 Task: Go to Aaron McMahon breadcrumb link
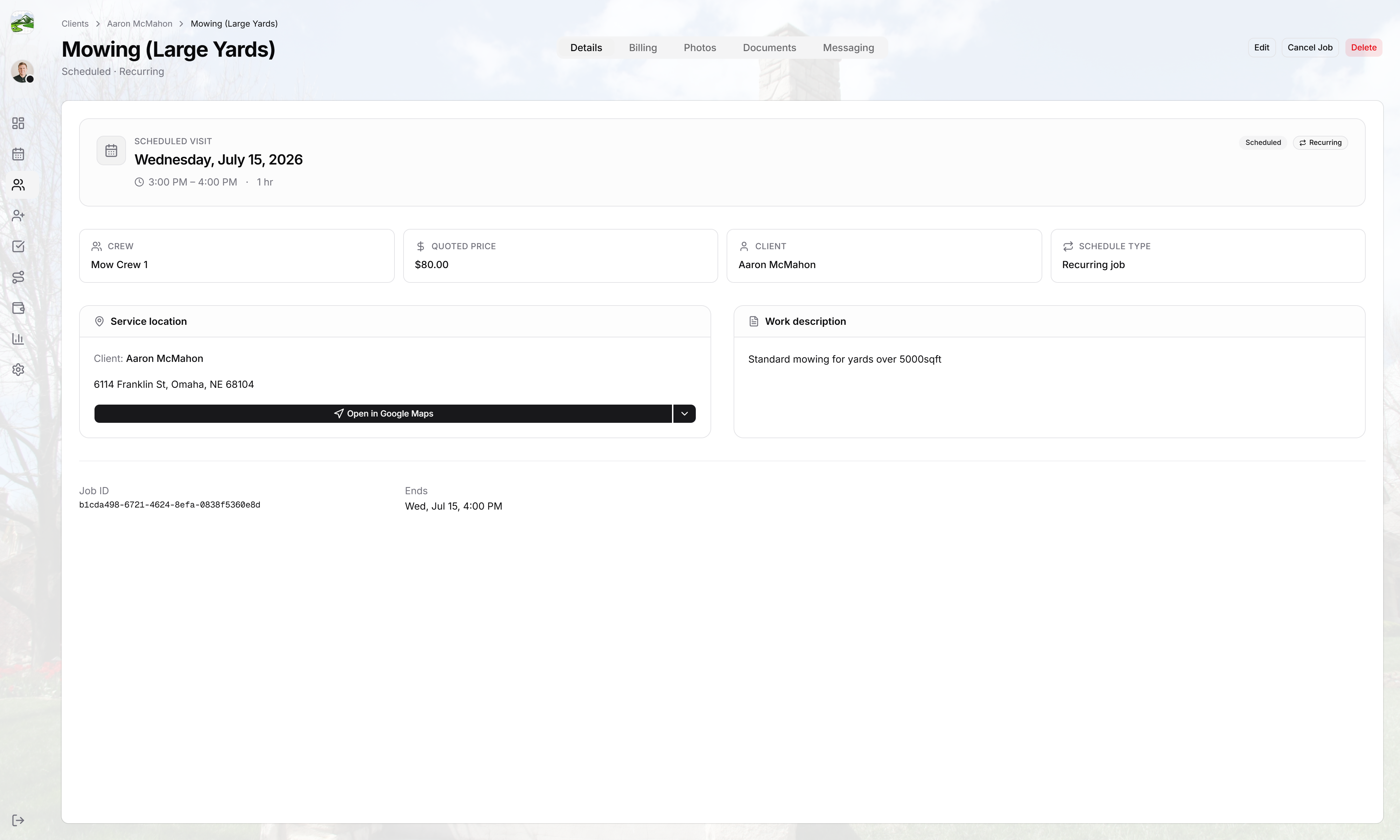[x=140, y=24]
